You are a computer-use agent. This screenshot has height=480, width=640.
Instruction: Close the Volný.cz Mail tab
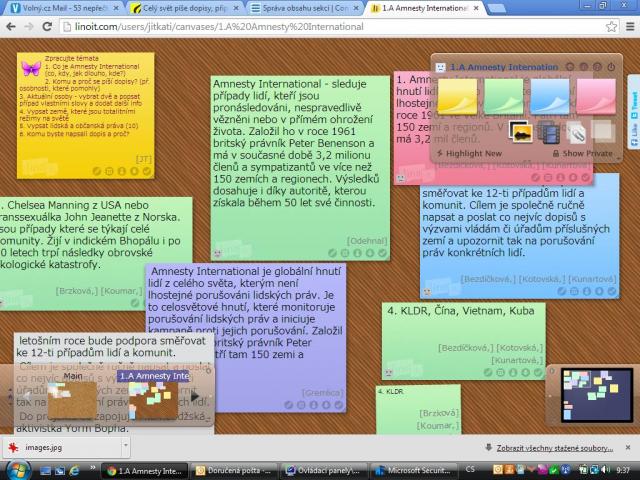click(x=116, y=8)
